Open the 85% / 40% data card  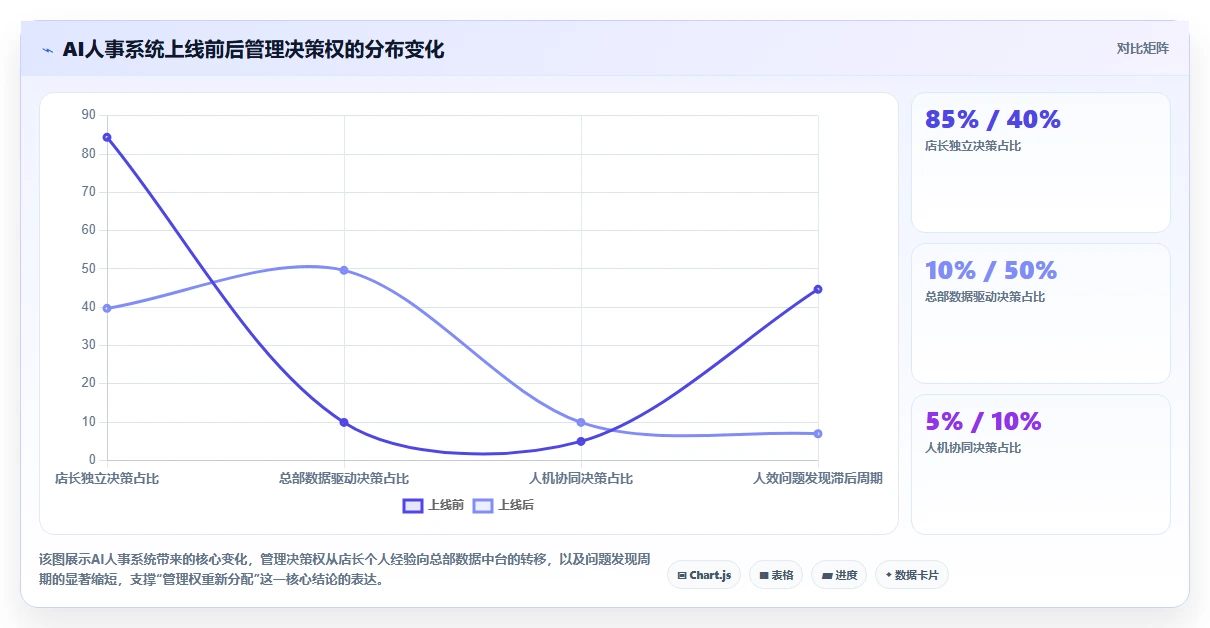1040,162
